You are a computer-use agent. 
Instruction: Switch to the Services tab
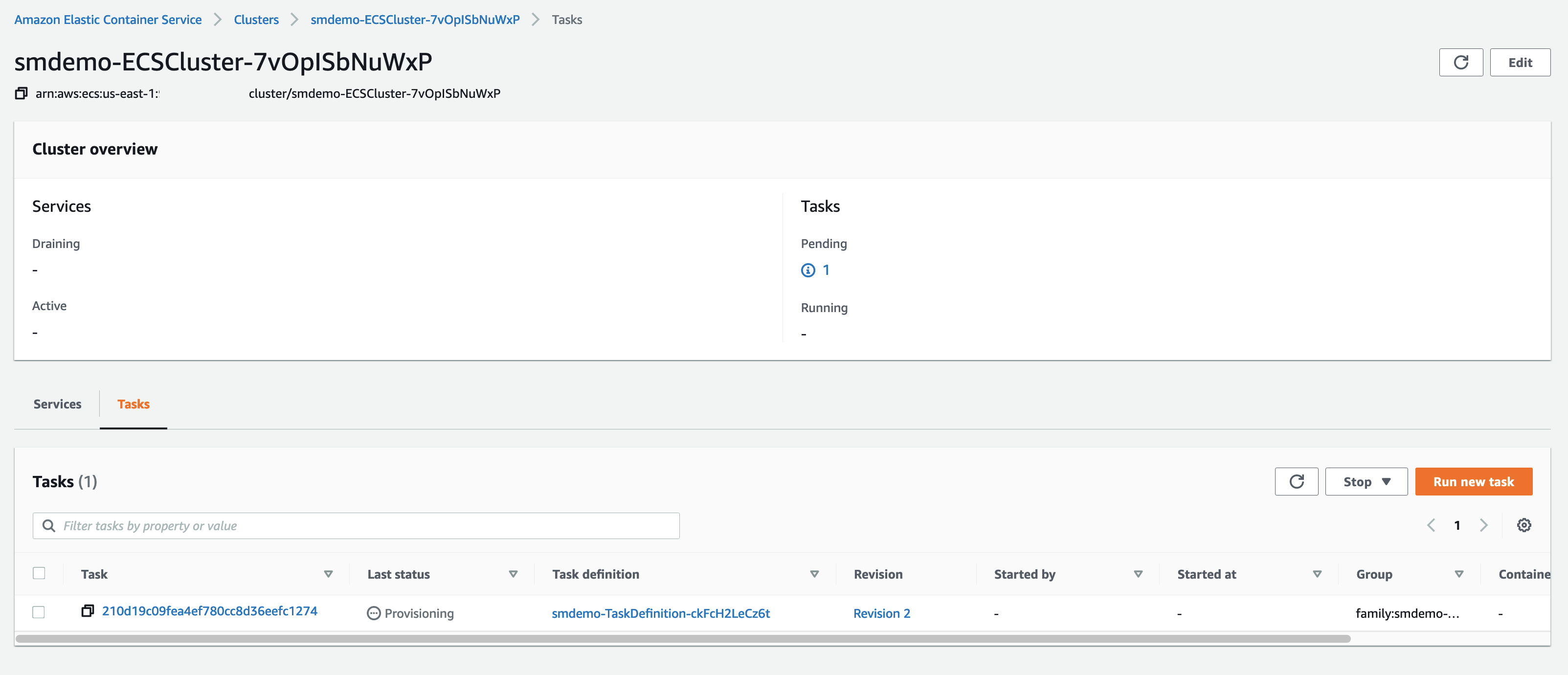click(57, 404)
